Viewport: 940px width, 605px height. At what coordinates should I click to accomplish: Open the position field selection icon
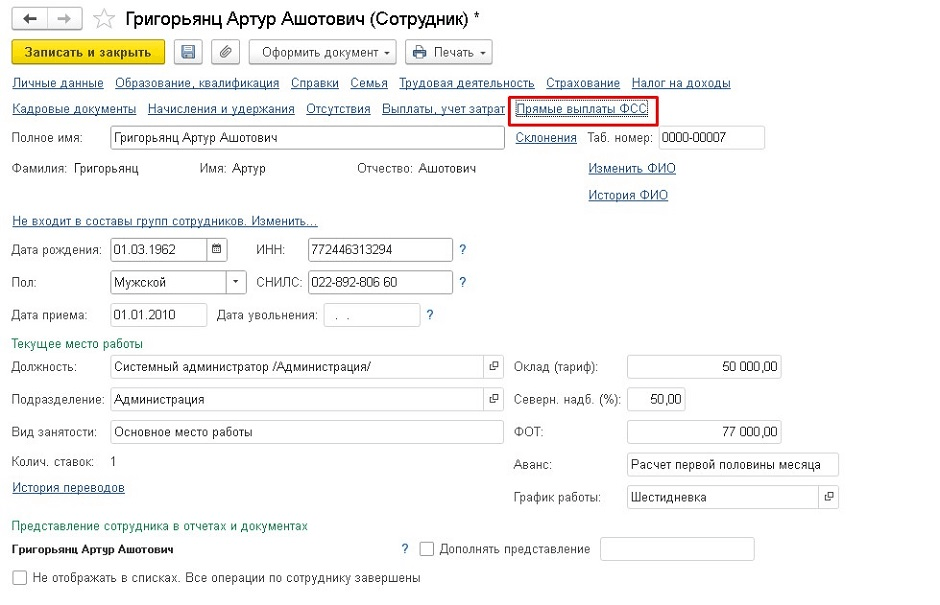pyautogui.click(x=493, y=367)
